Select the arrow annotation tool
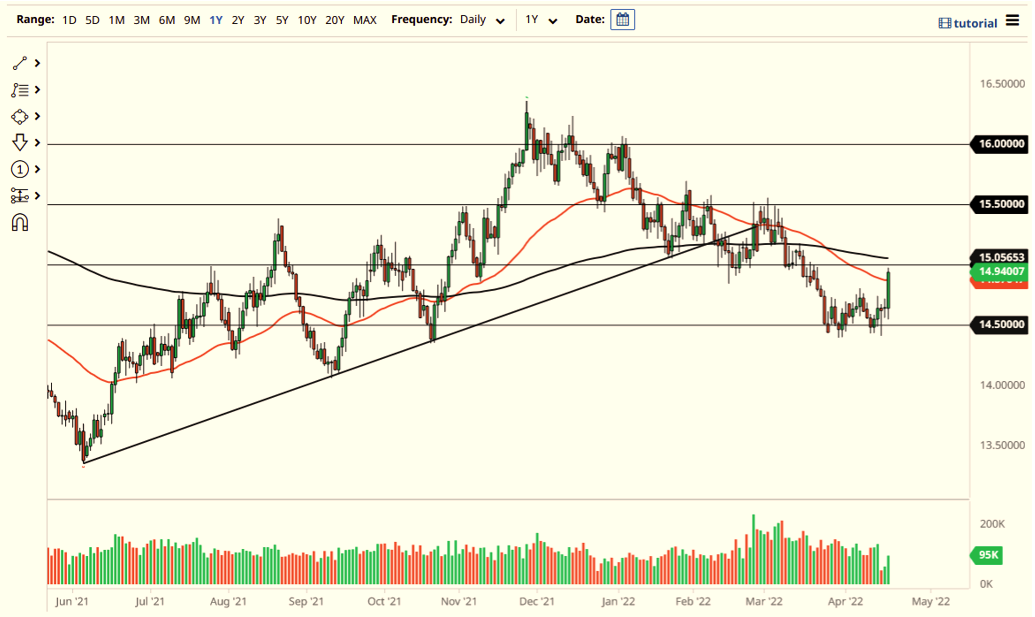The image size is (1035, 617). [18, 143]
